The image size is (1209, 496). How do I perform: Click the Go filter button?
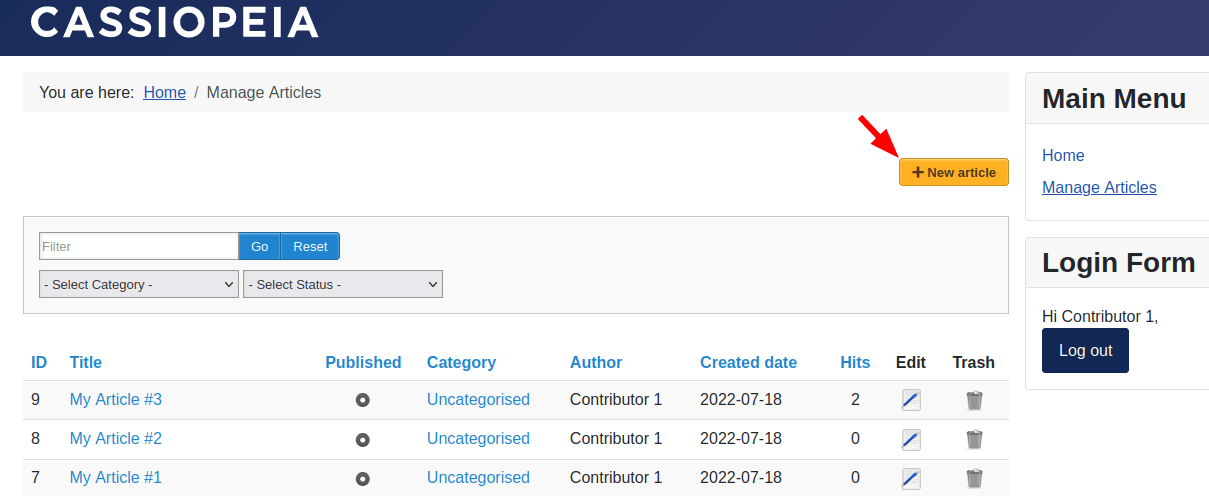(x=260, y=246)
